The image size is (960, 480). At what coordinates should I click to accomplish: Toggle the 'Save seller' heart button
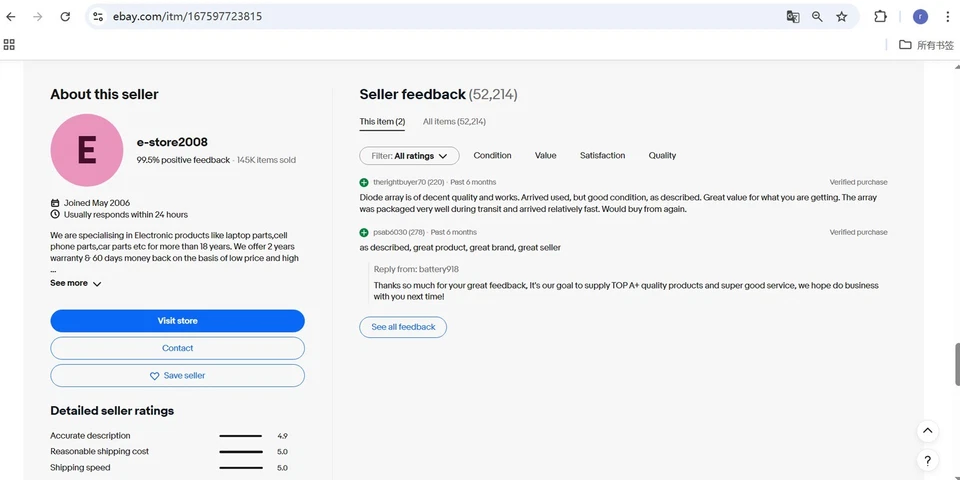(177, 375)
